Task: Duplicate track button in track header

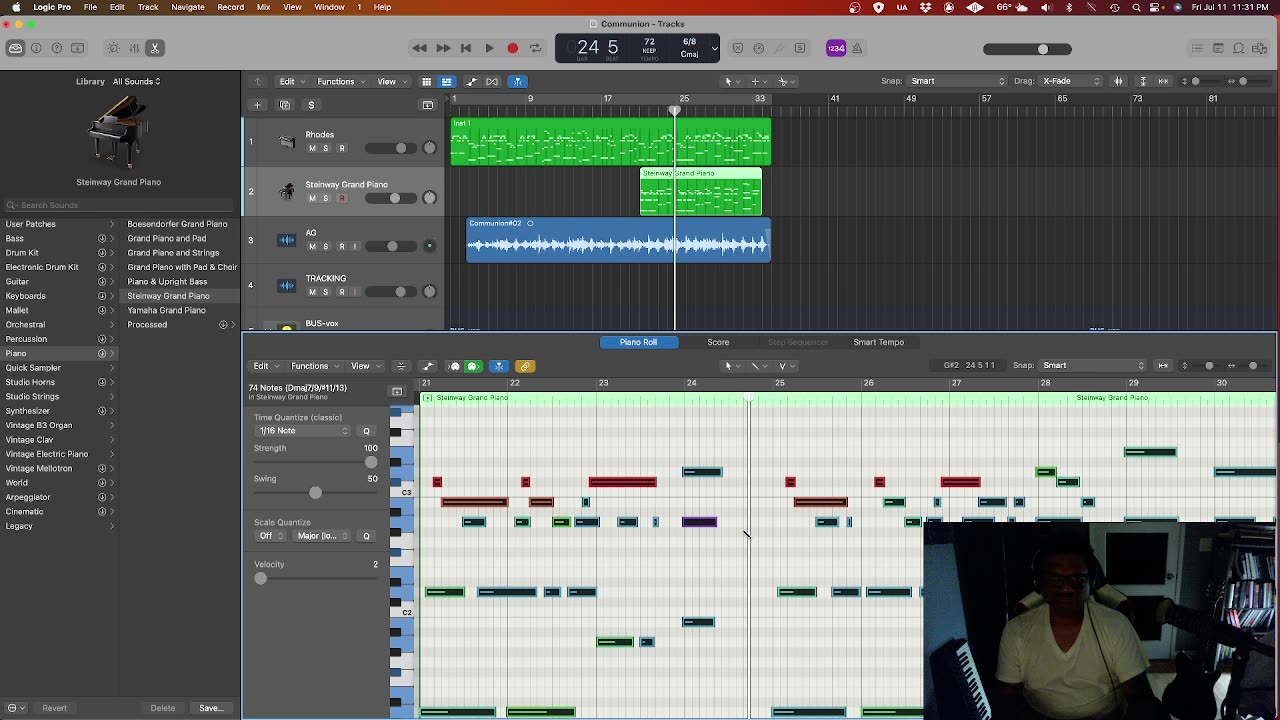Action: coord(285,105)
